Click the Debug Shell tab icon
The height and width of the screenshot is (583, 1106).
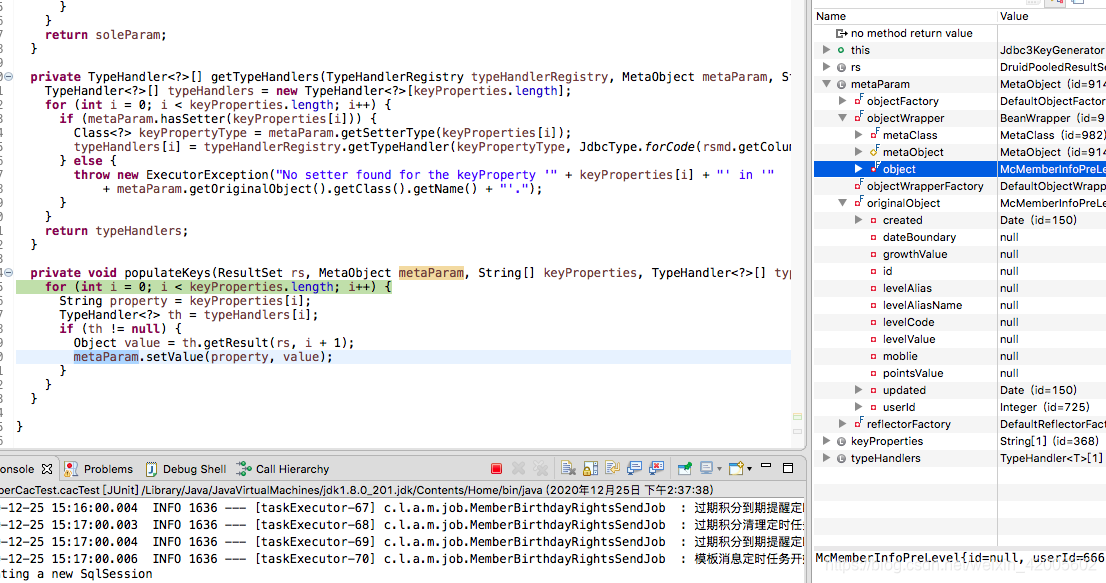pyautogui.click(x=151, y=470)
